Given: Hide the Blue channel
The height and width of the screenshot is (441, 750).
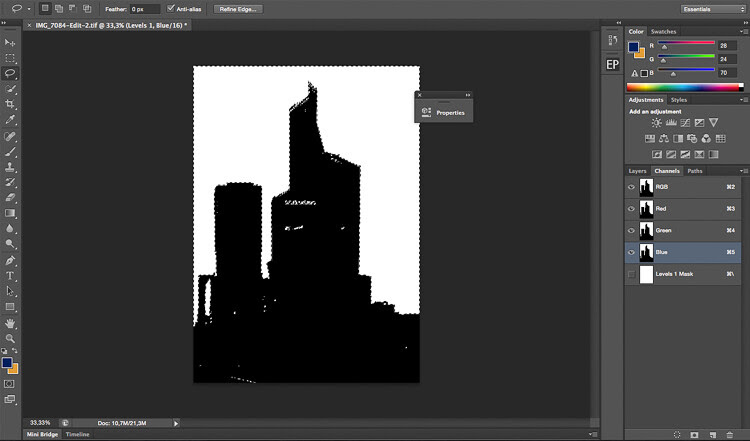Looking at the screenshot, I should (631, 253).
